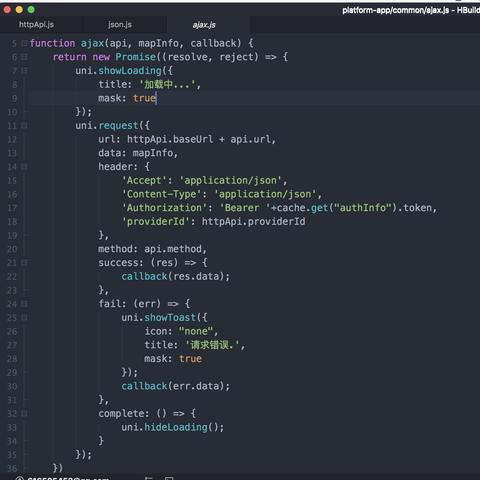Screen dimensions: 480x480
Task: Click the yellow minimize window button
Action: coord(19,10)
